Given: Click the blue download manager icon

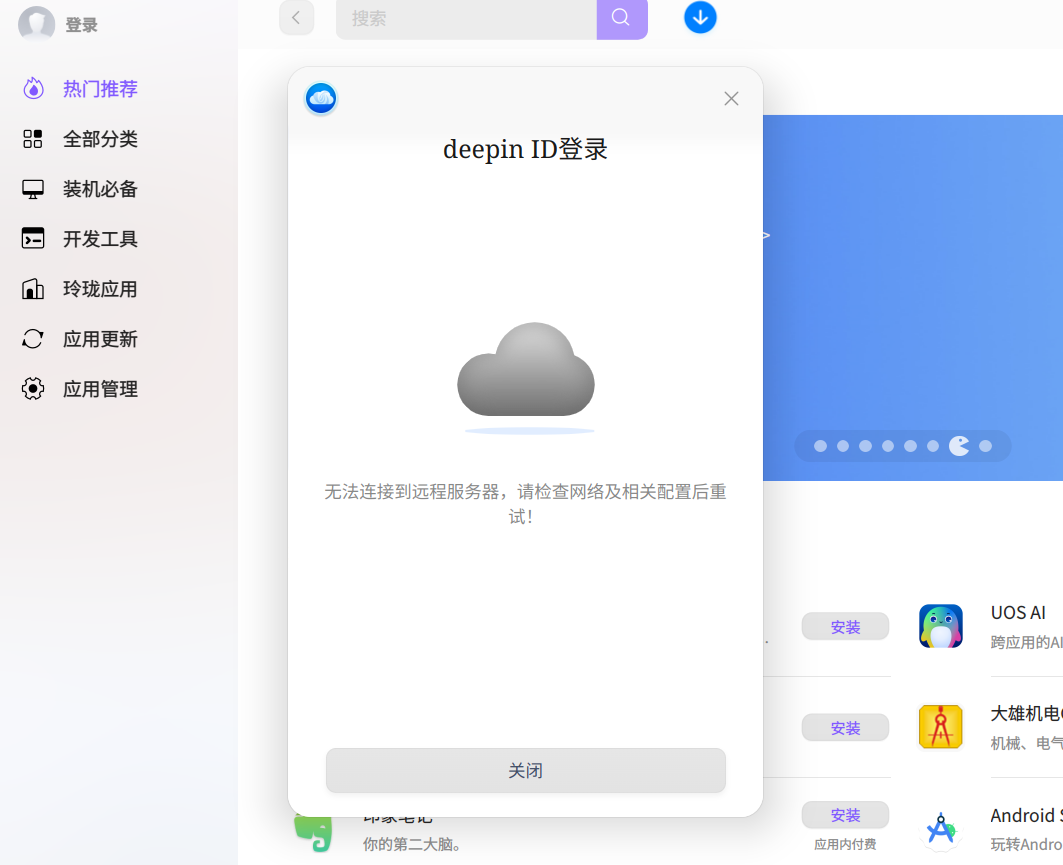Looking at the screenshot, I should [700, 18].
